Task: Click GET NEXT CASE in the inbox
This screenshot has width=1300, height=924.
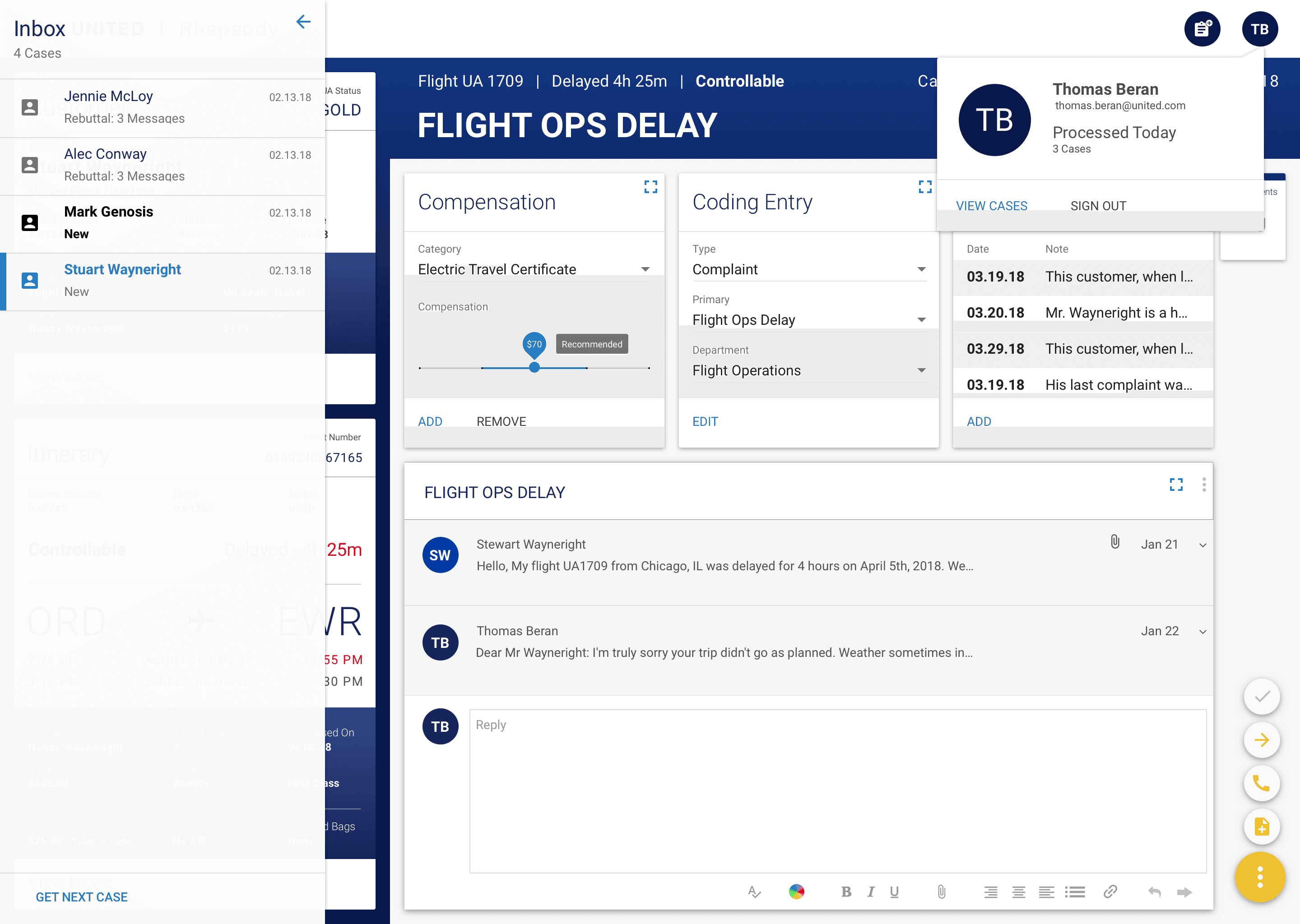Action: [x=81, y=896]
